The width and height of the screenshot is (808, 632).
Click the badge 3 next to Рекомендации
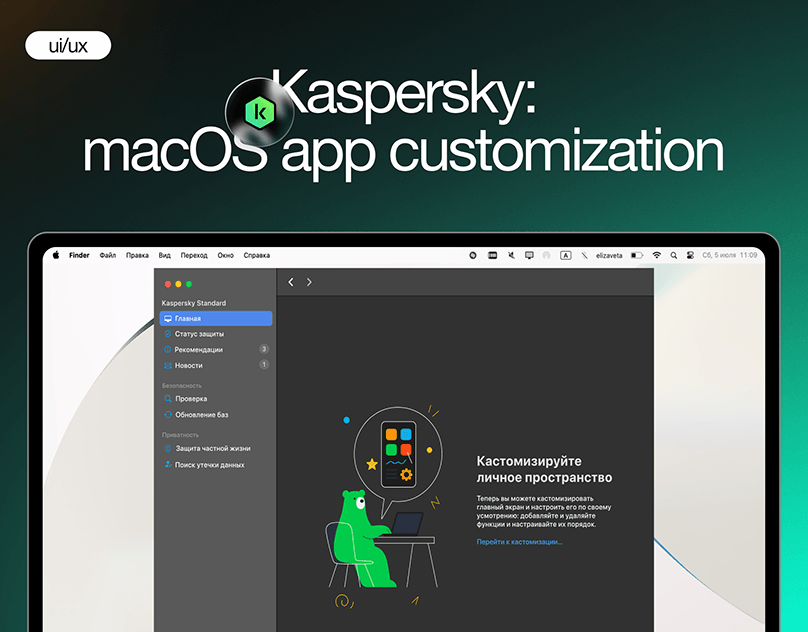[x=264, y=349]
